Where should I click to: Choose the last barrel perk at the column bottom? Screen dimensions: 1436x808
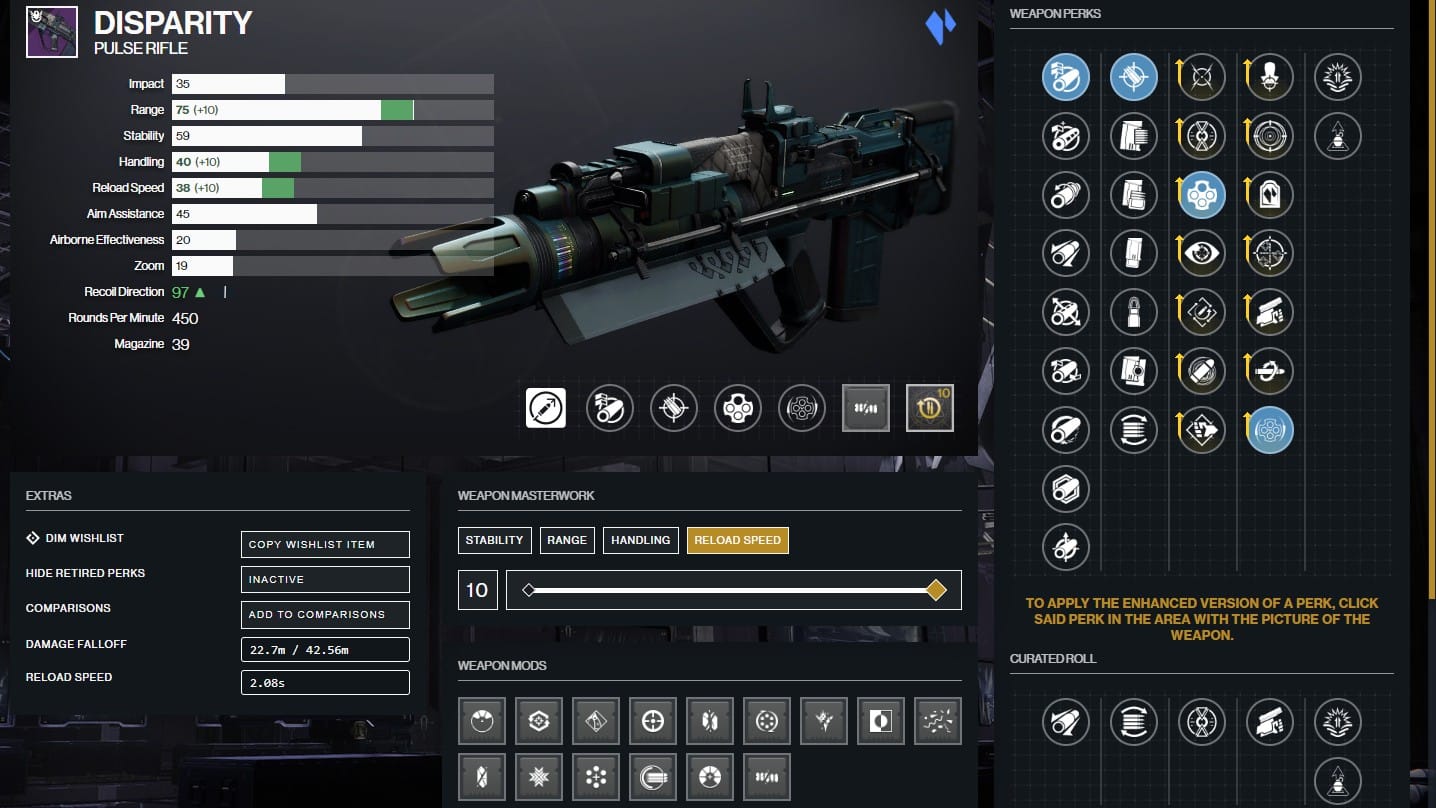tap(1066, 547)
